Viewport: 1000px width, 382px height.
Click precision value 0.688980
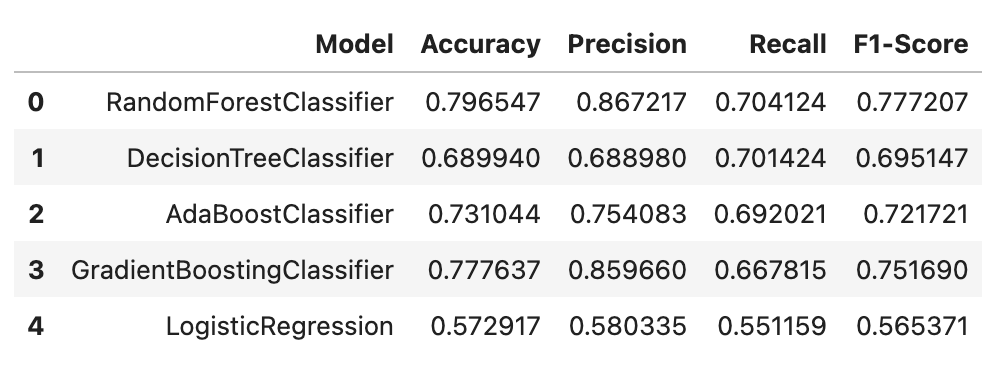[x=627, y=158]
